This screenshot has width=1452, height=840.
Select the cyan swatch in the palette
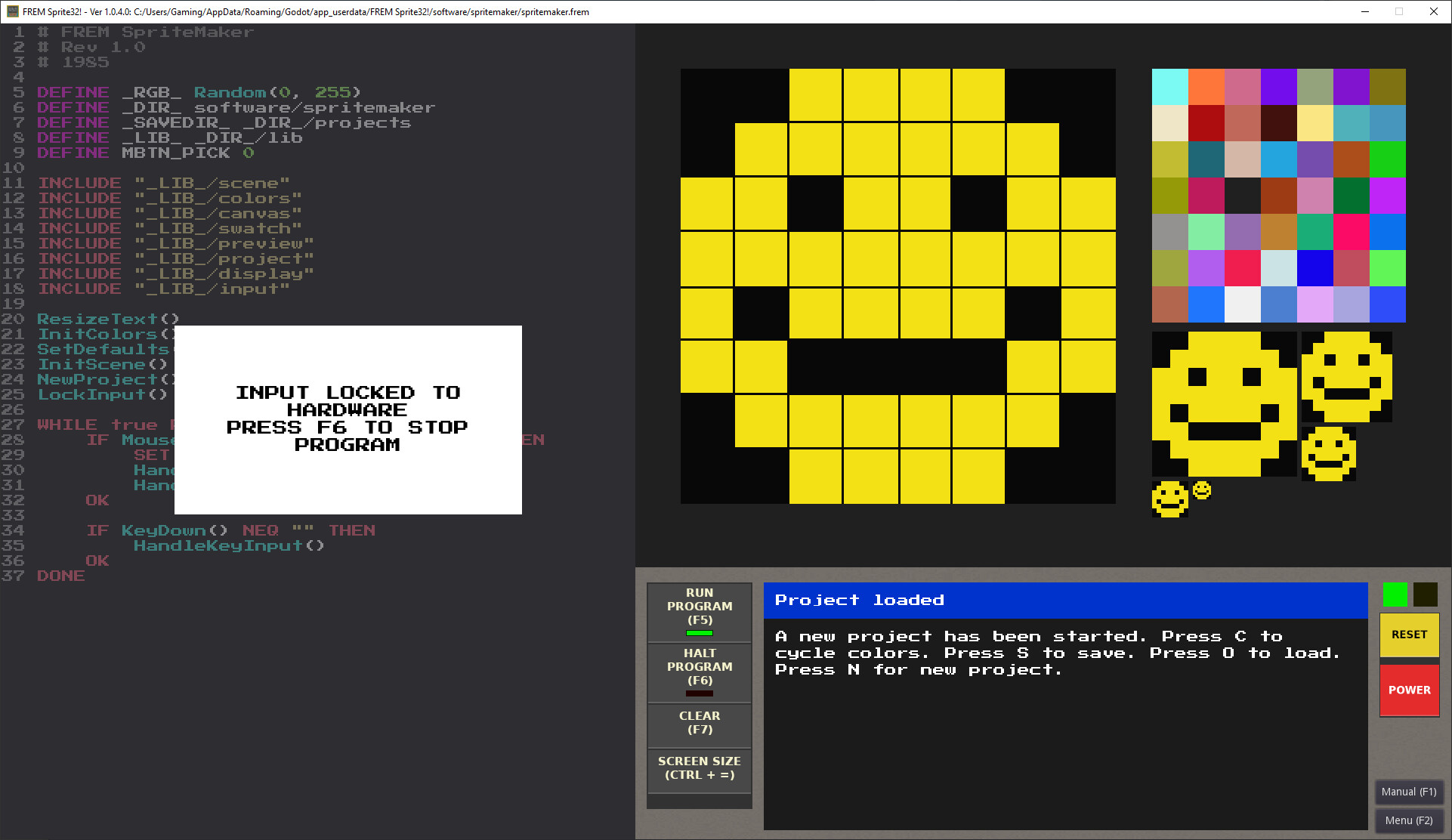pyautogui.click(x=1170, y=85)
